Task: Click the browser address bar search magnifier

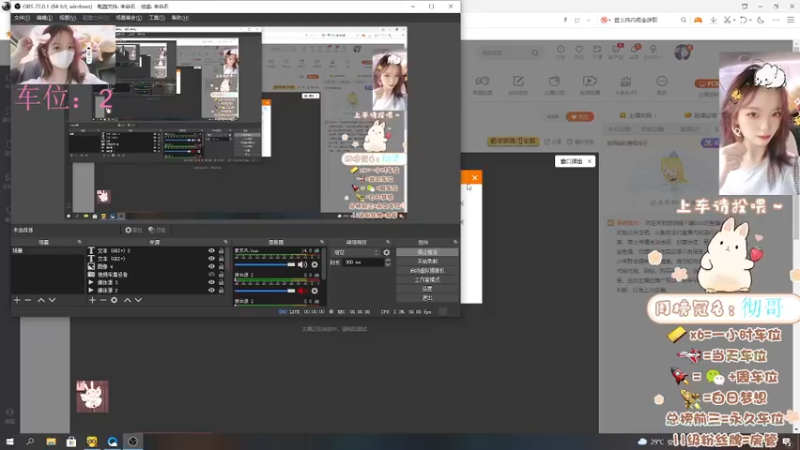Action: pyautogui.click(x=683, y=20)
